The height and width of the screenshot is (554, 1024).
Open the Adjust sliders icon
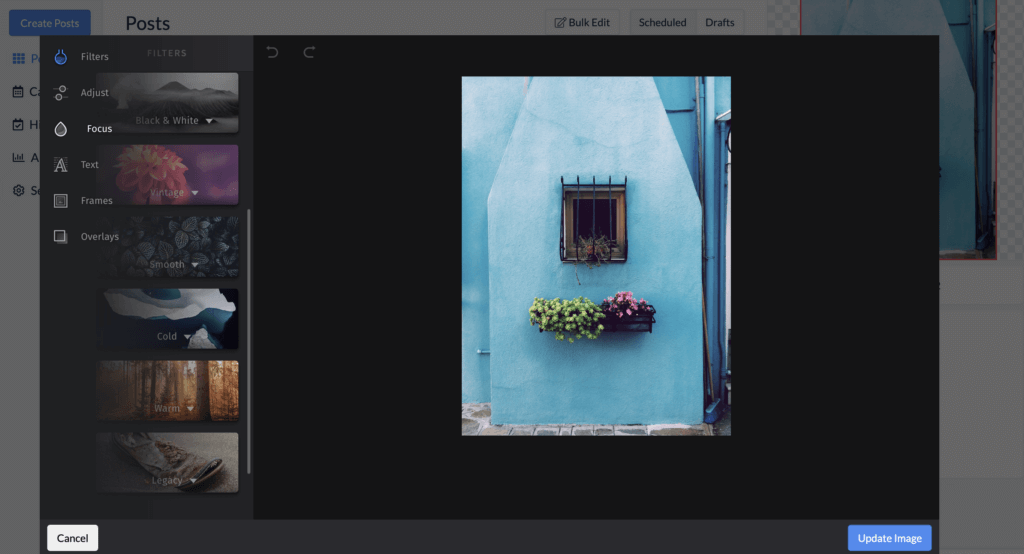[61, 93]
